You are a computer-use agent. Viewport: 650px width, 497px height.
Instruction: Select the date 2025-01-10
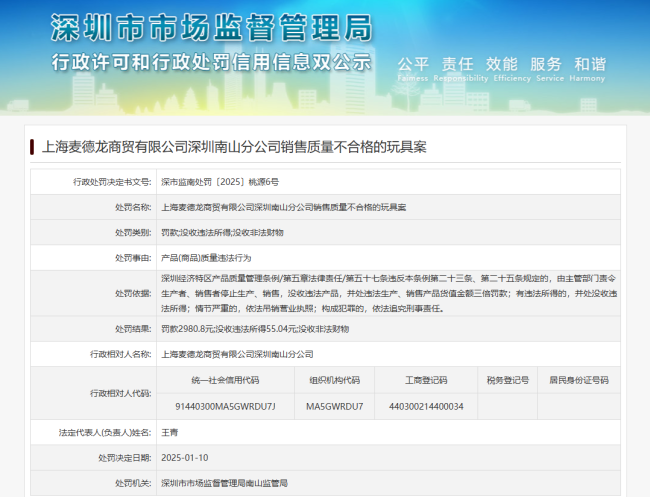coord(184,458)
